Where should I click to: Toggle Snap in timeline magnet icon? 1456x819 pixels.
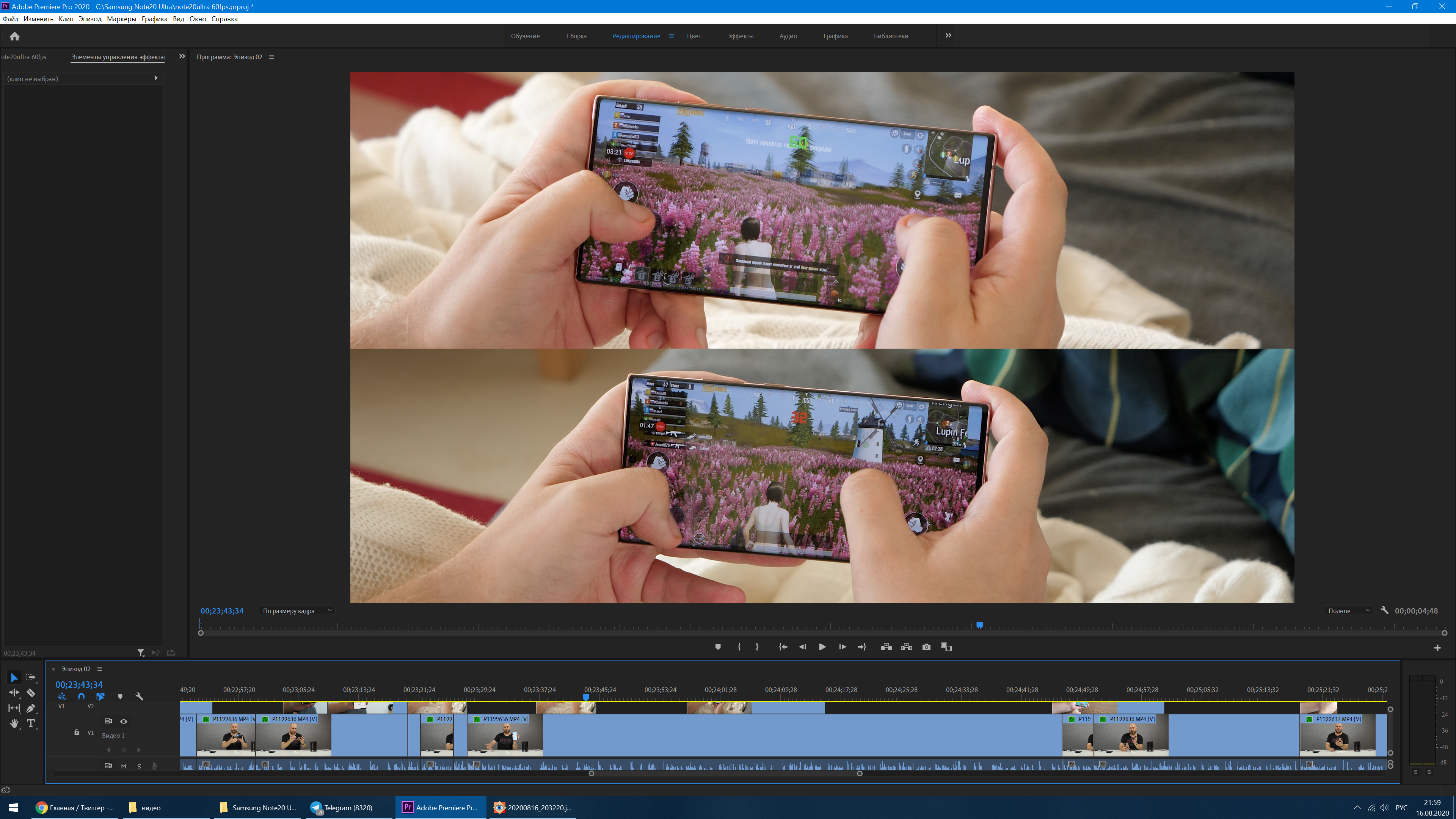coord(81,697)
